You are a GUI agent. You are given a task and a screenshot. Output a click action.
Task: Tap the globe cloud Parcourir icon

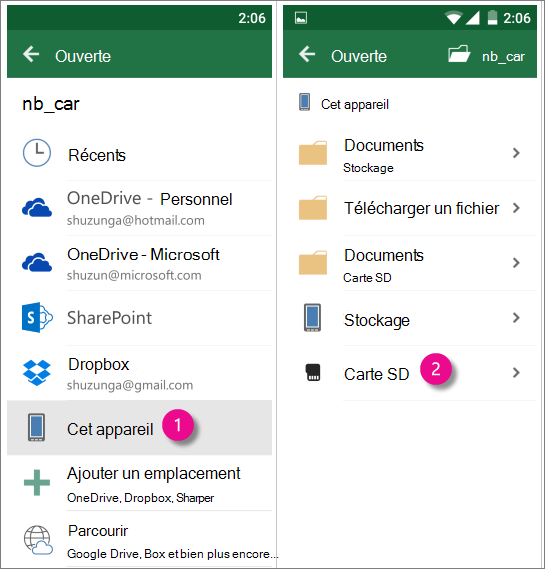point(38,540)
